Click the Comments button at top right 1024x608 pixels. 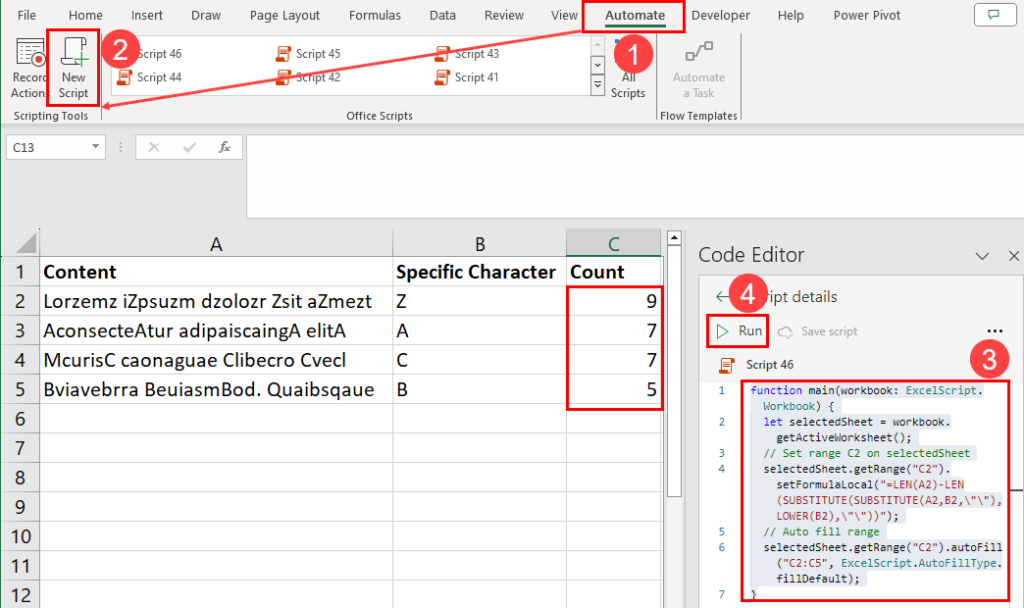pyautogui.click(x=994, y=14)
